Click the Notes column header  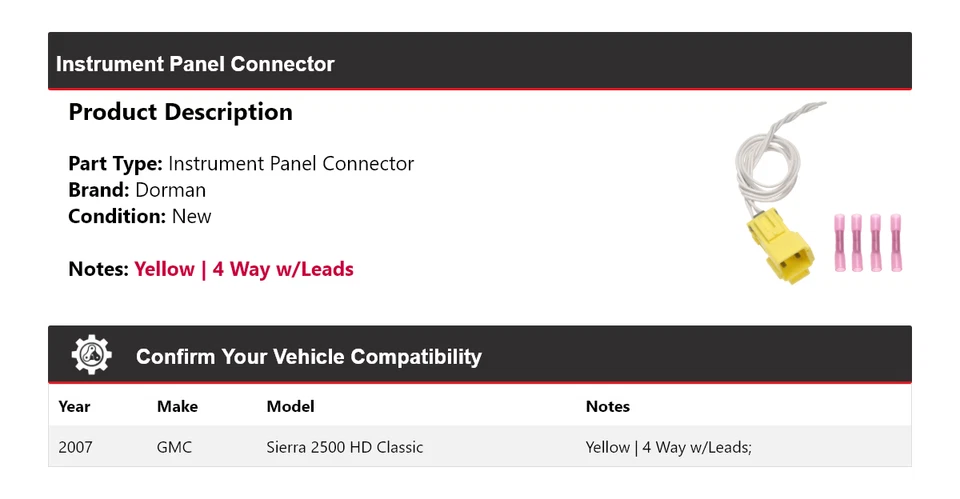pos(607,406)
